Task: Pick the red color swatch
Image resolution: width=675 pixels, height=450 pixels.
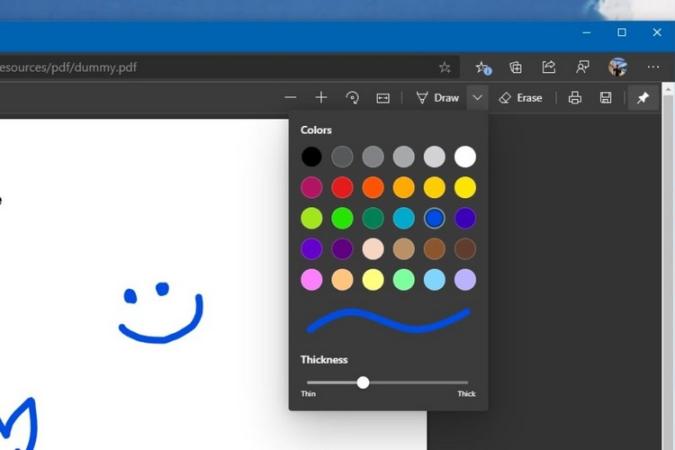Action: (x=343, y=187)
